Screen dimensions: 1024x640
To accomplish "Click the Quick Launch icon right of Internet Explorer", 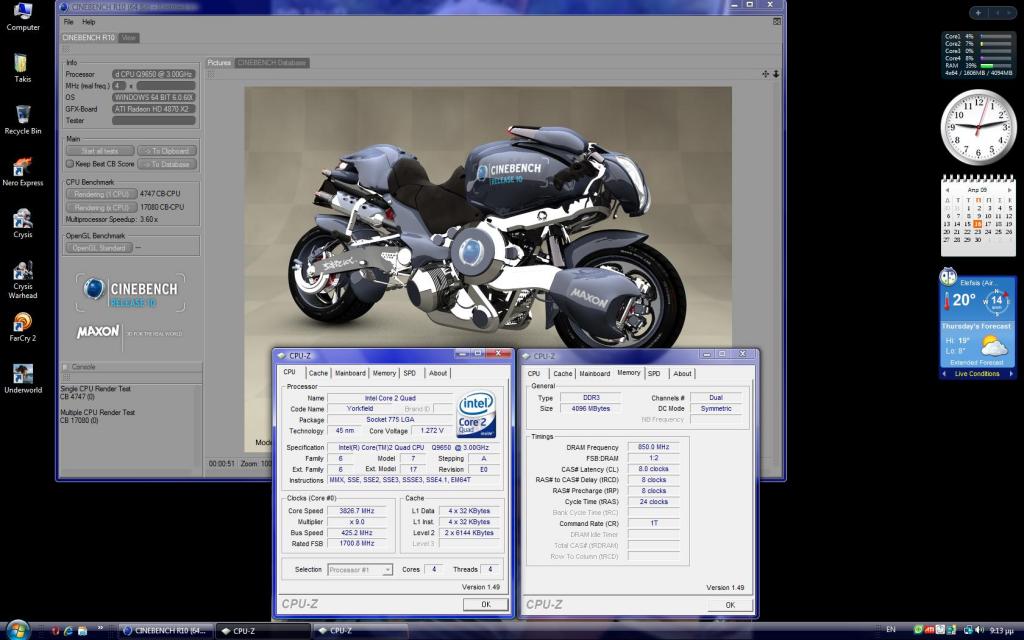I will [x=82, y=631].
